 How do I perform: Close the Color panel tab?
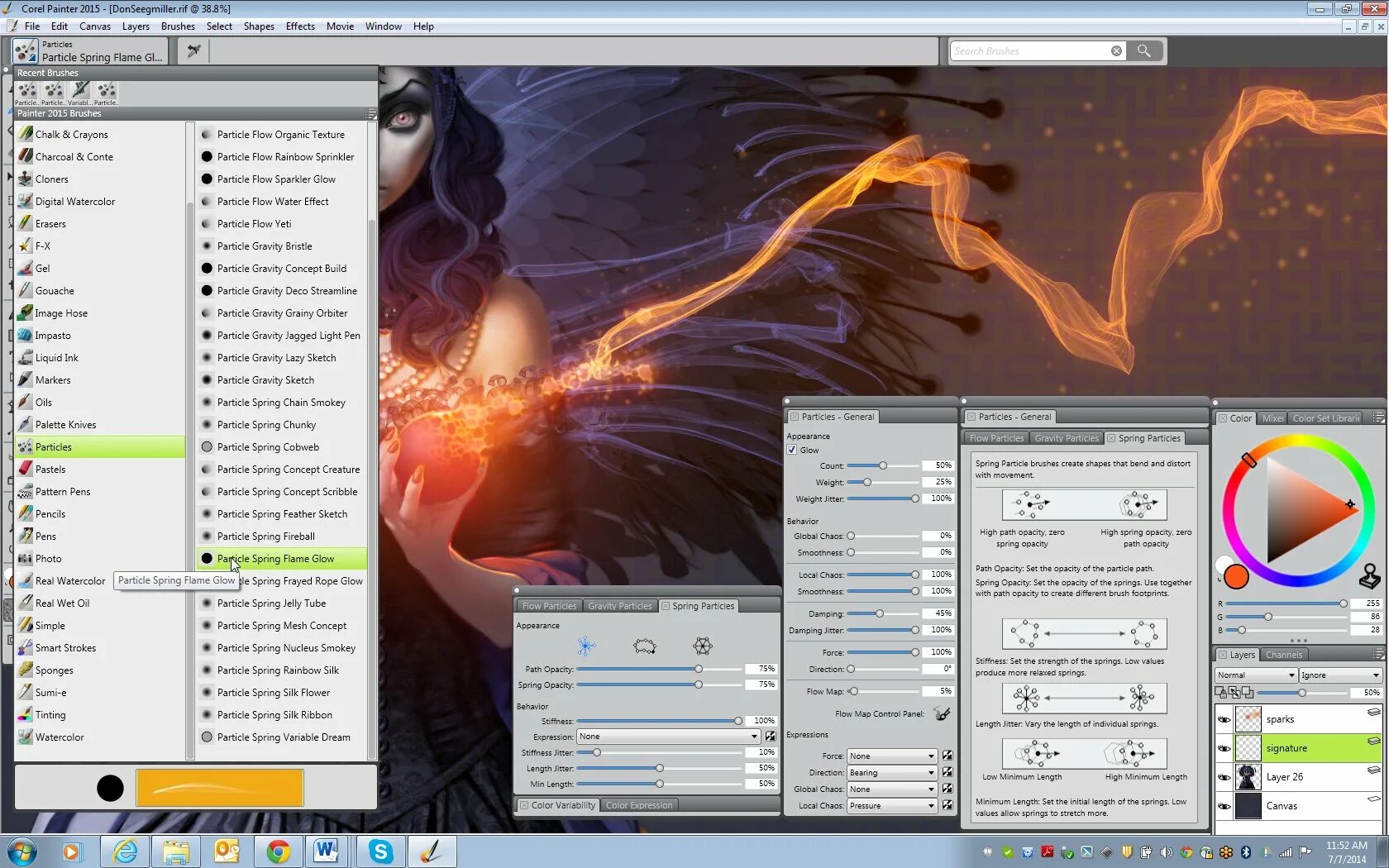tap(1222, 418)
